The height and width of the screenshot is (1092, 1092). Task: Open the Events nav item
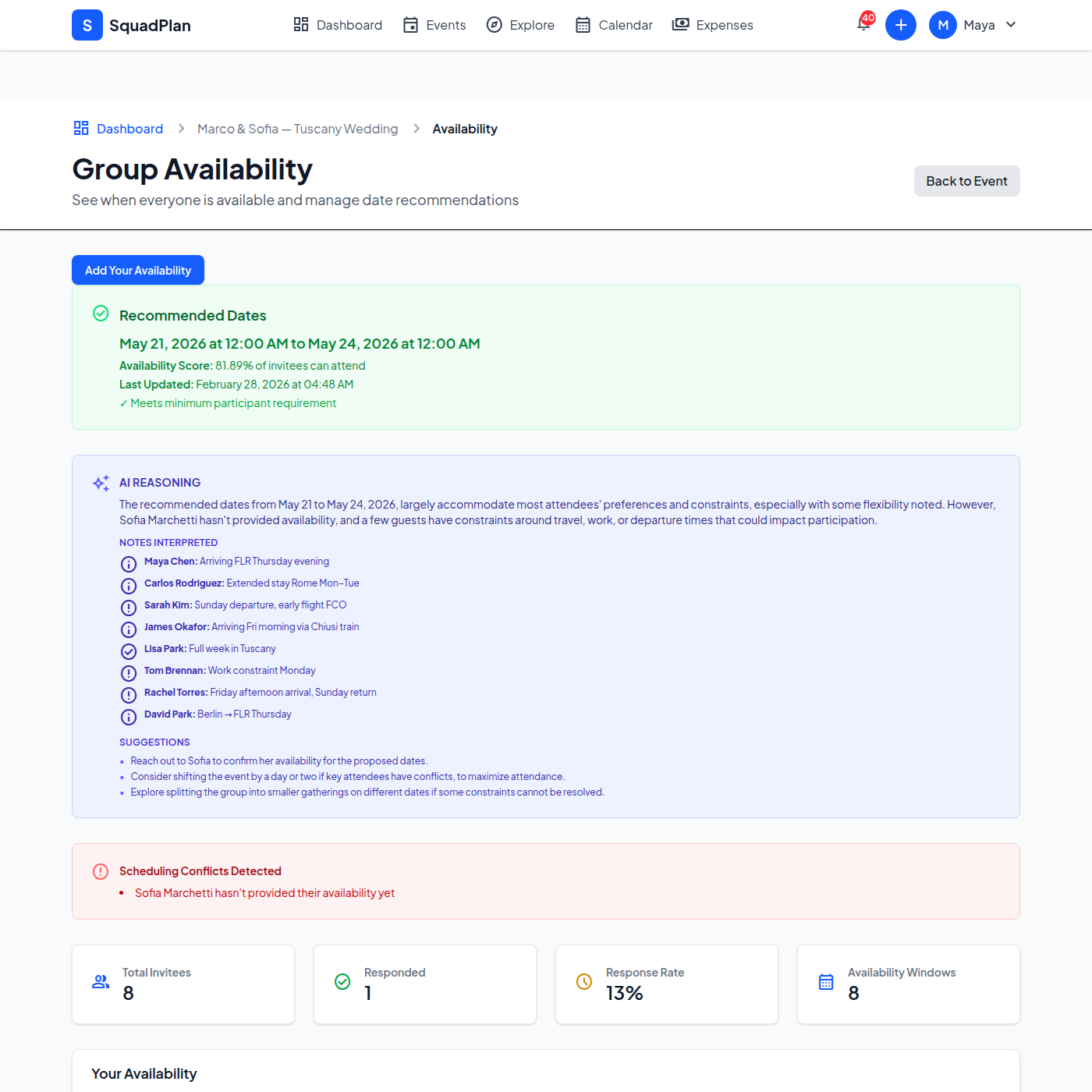(434, 25)
